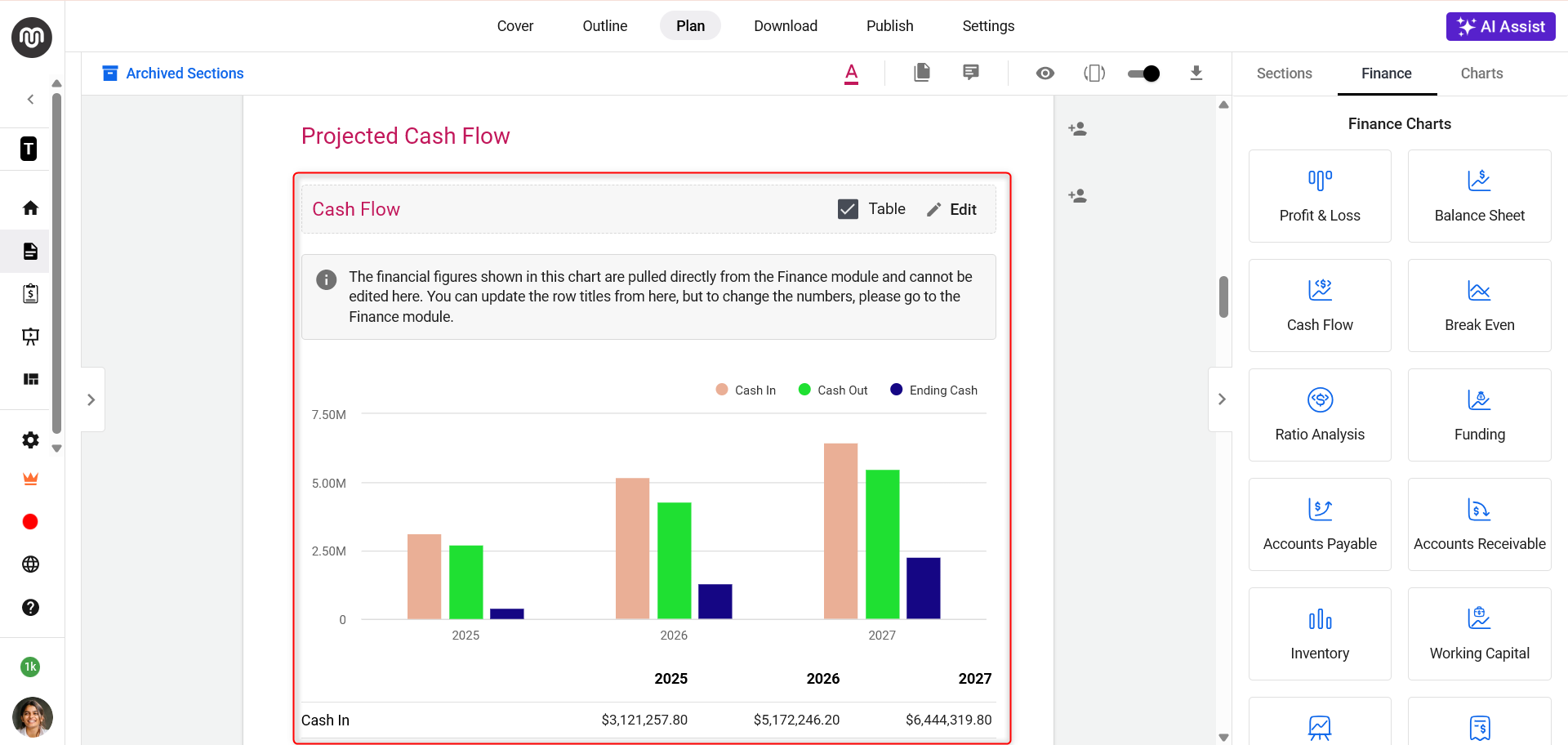Open the dashboard layout icon in the sidebar
Screen dimensions: 1568x745
(30, 379)
